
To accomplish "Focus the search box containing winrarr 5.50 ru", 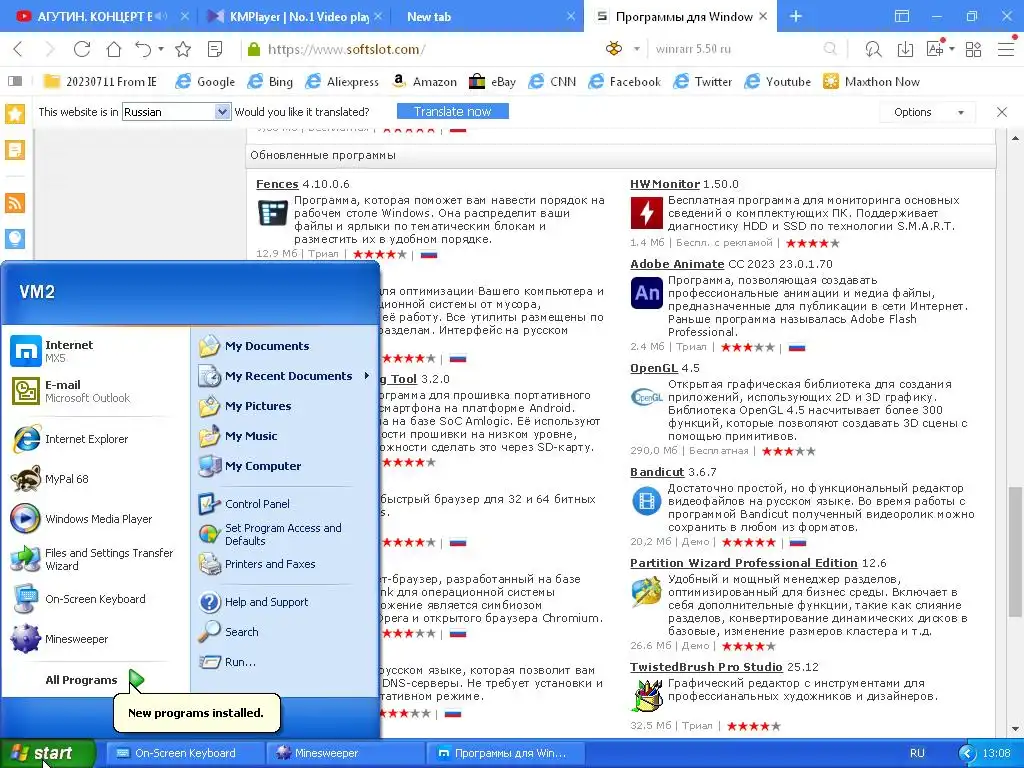I will tap(735, 49).
